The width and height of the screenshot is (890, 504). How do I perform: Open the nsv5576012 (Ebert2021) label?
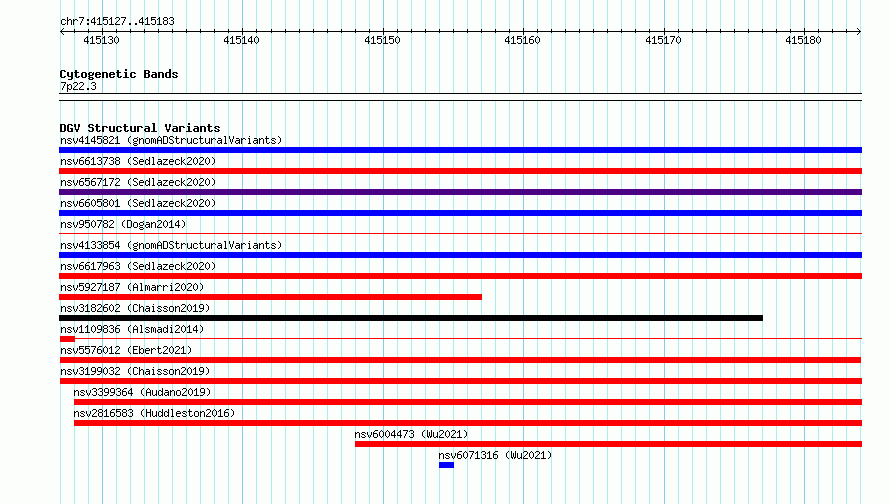[126, 350]
